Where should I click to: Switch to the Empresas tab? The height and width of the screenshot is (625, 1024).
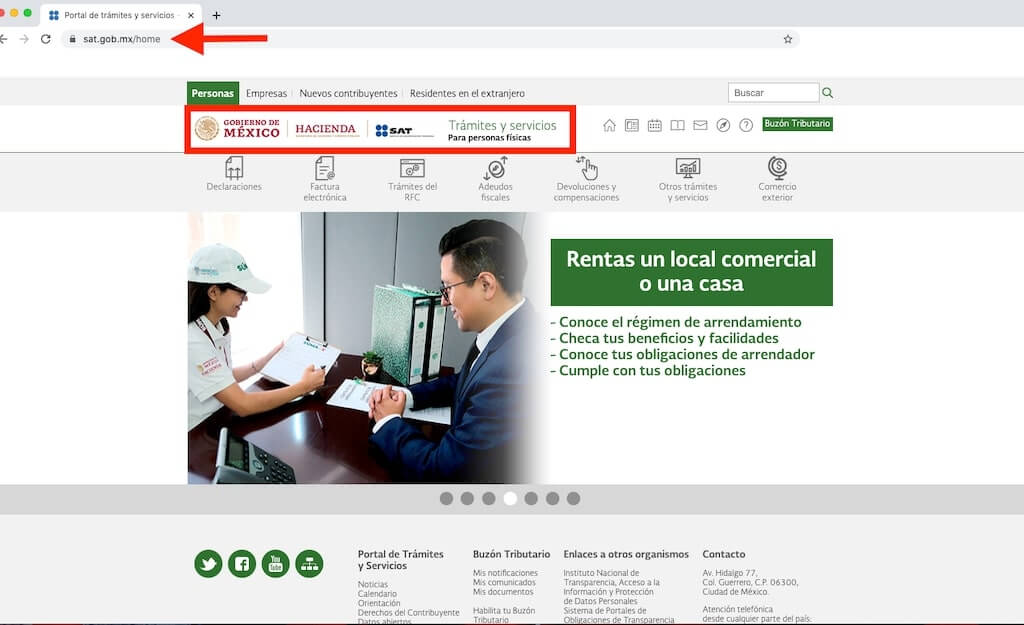pos(266,93)
